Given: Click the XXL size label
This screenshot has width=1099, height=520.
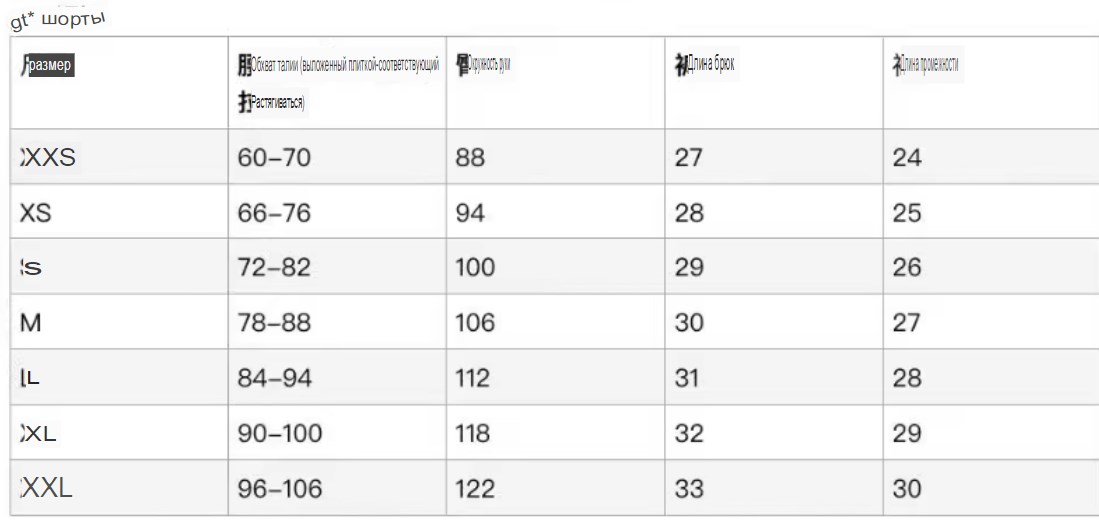Looking at the screenshot, I should pos(47,488).
